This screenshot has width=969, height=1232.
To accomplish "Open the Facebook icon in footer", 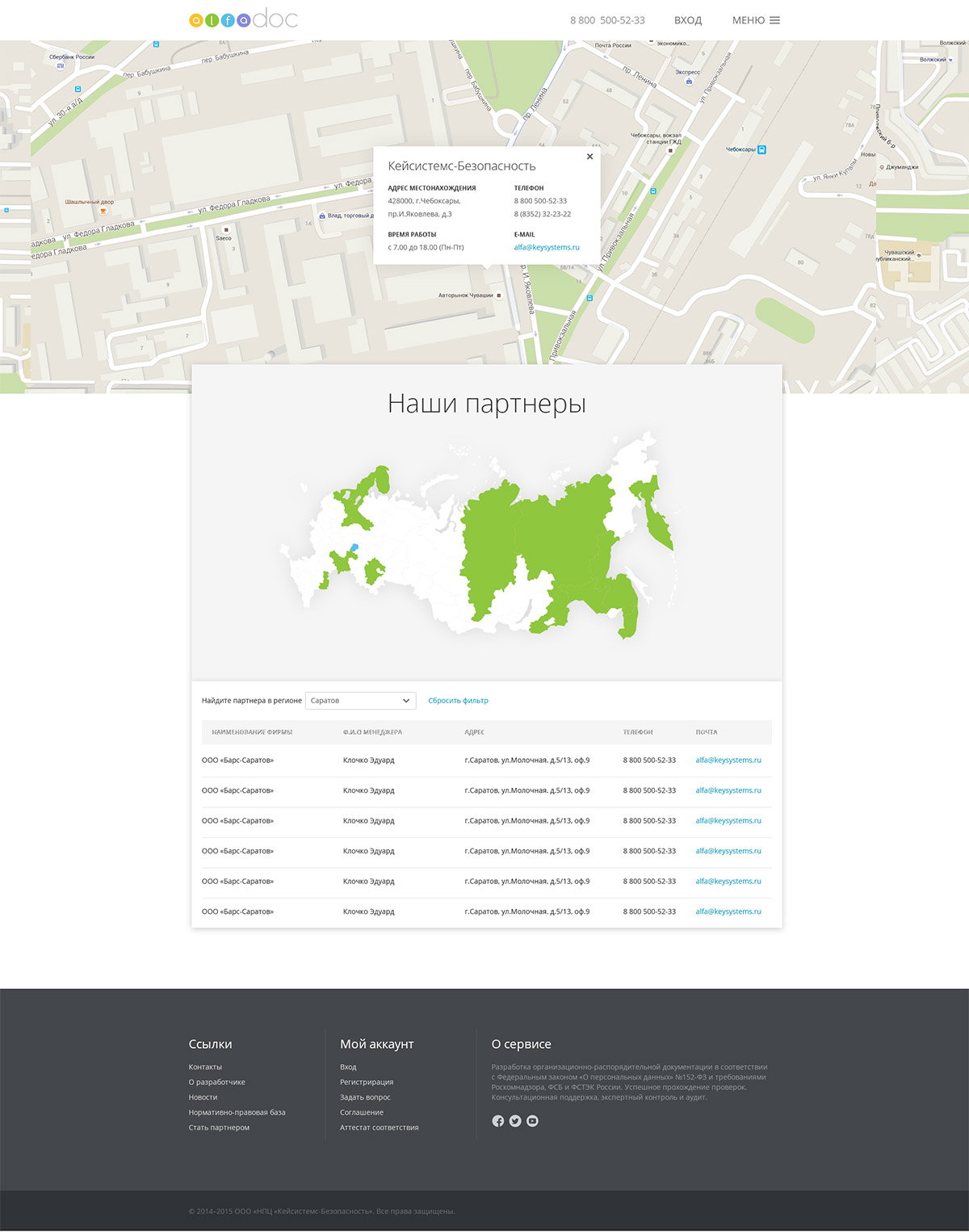I will coord(497,1121).
